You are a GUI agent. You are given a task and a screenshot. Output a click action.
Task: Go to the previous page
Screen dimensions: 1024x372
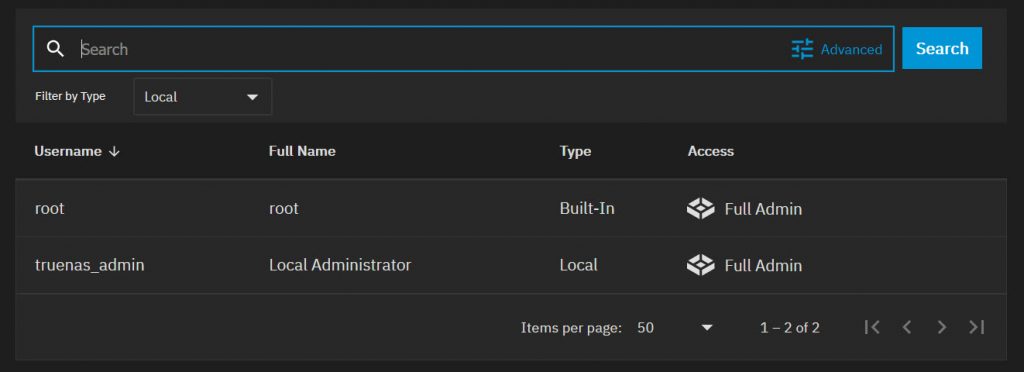906,327
